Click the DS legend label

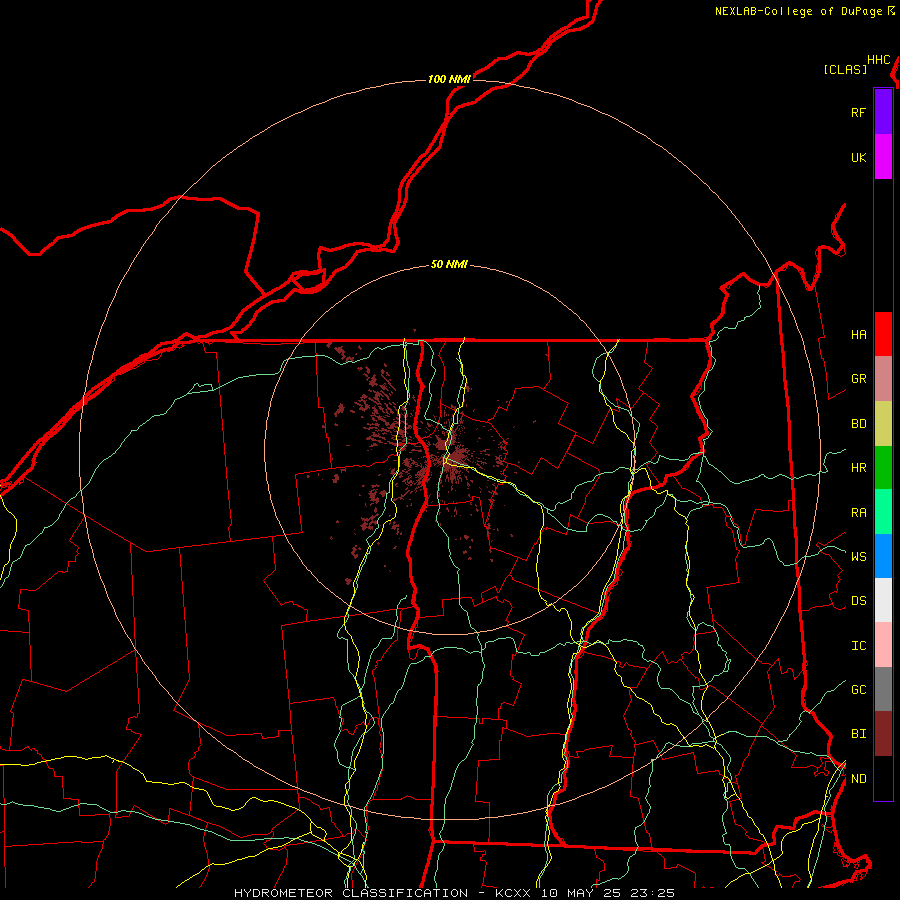[858, 601]
